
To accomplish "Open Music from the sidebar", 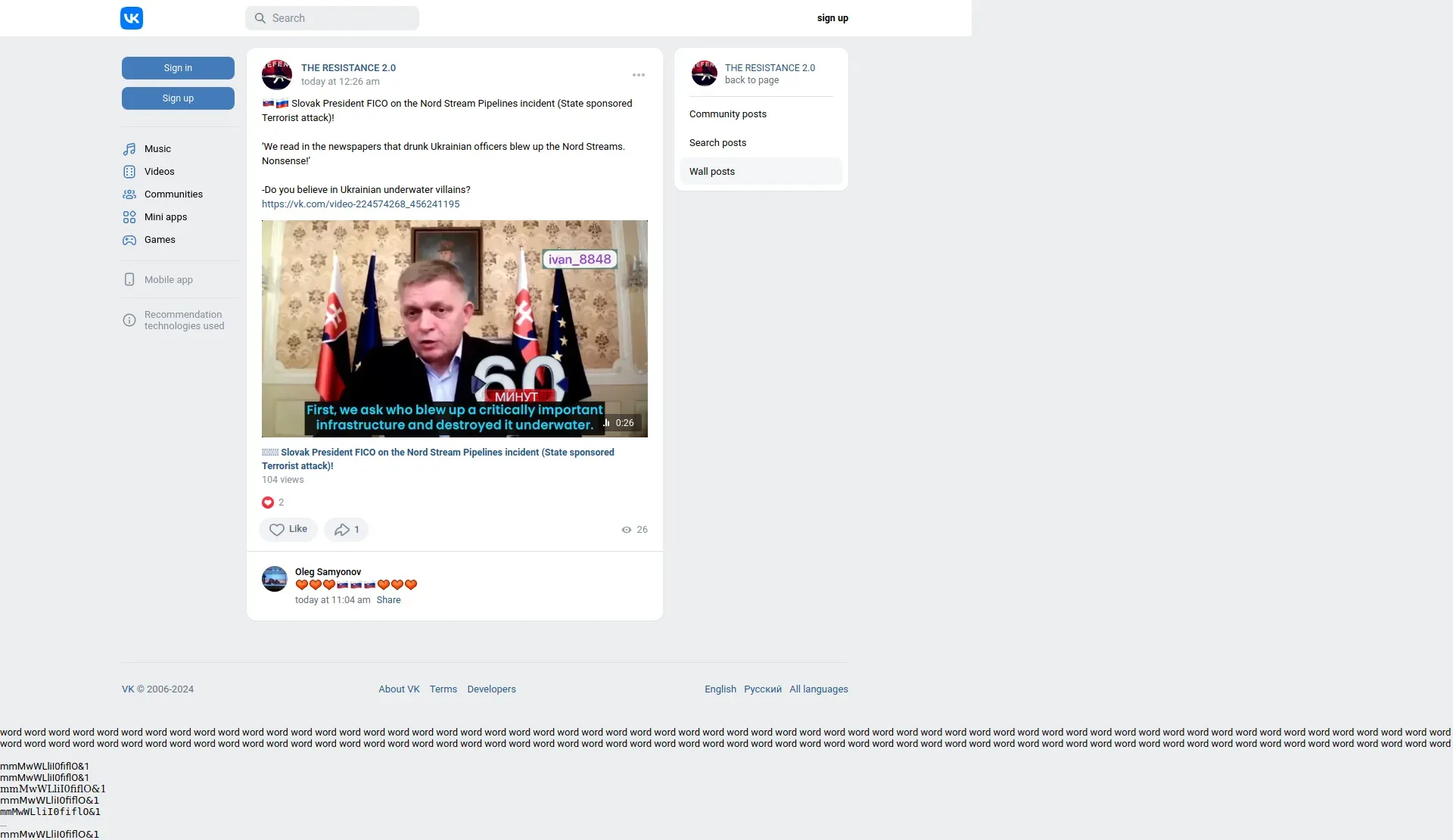I will pyautogui.click(x=157, y=149).
